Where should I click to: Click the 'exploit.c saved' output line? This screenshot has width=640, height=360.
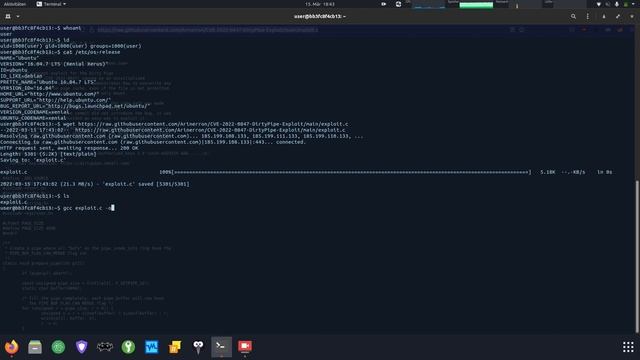[95, 184]
